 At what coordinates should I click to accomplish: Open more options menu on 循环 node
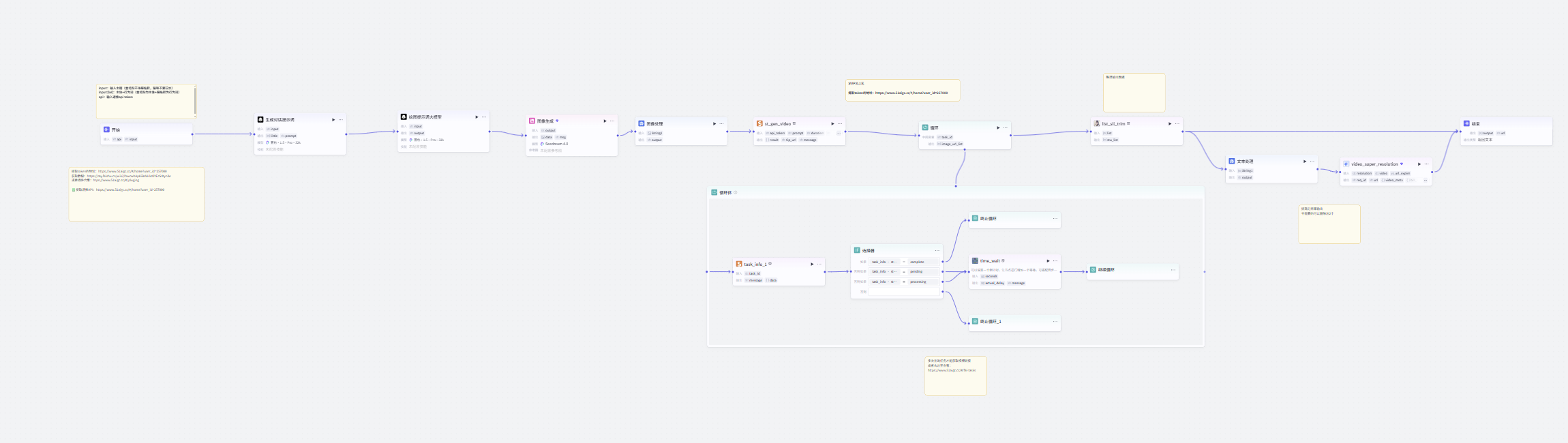(1005, 127)
